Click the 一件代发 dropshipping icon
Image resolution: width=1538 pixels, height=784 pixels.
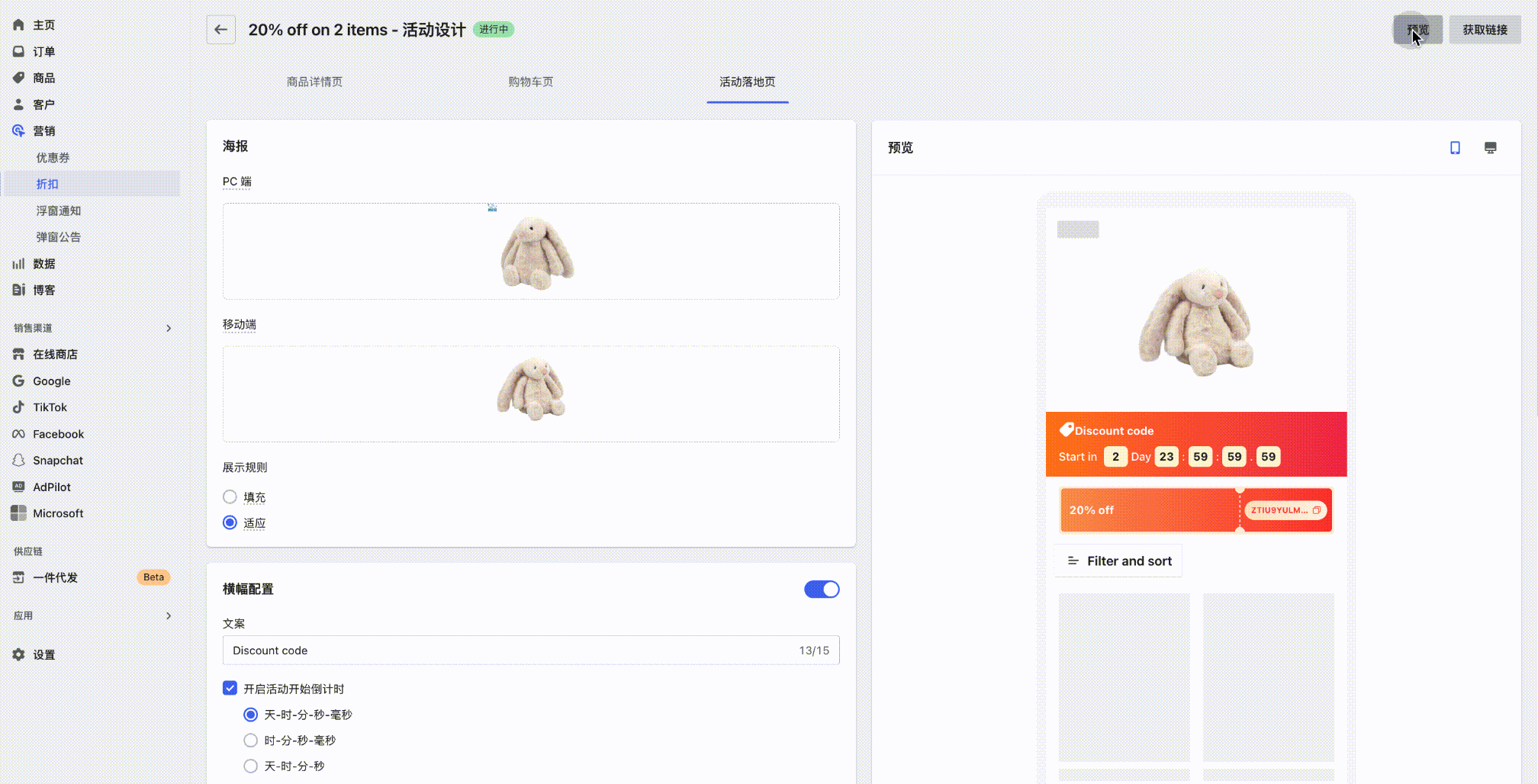tap(18, 577)
